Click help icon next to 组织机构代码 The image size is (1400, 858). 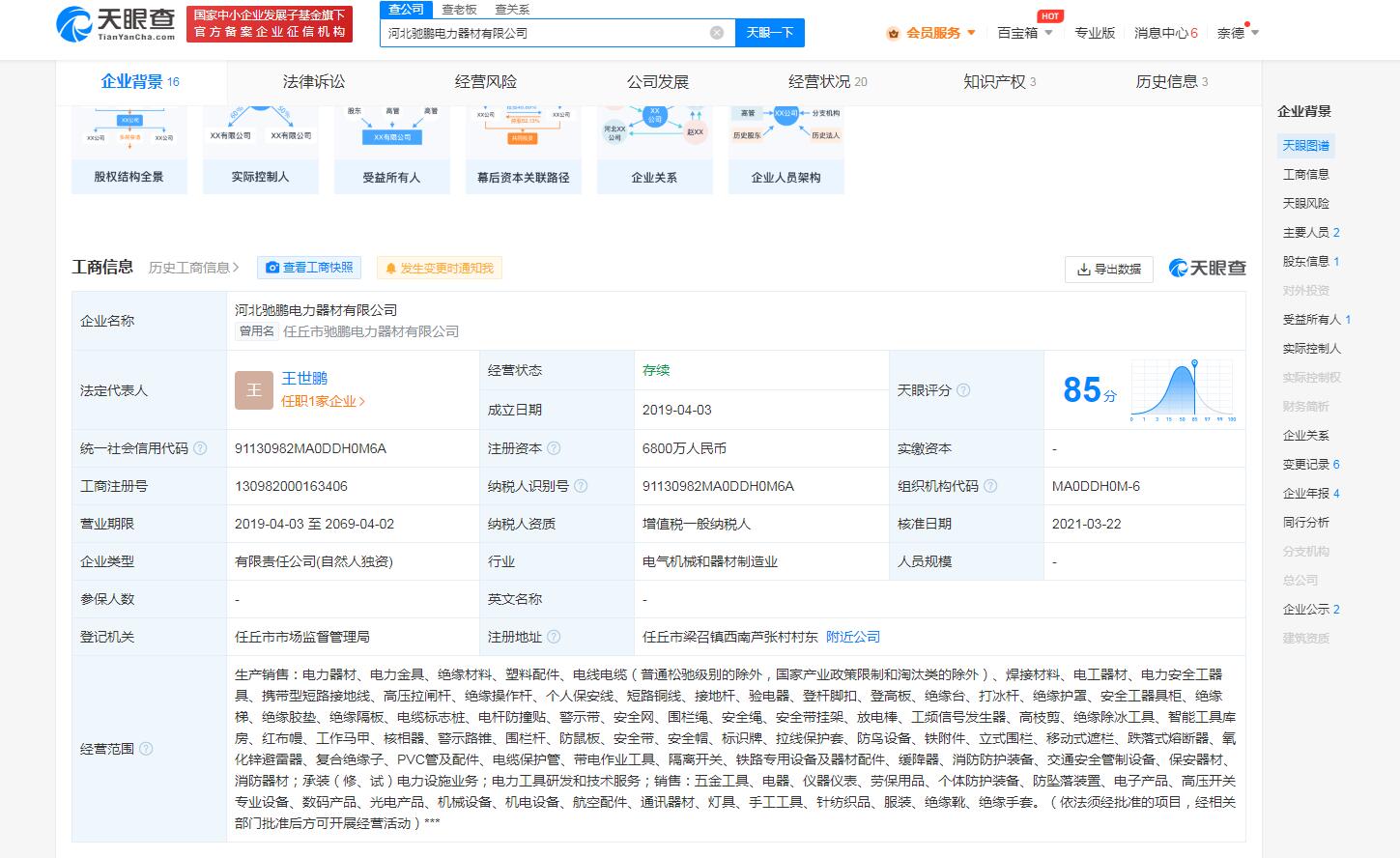[990, 486]
